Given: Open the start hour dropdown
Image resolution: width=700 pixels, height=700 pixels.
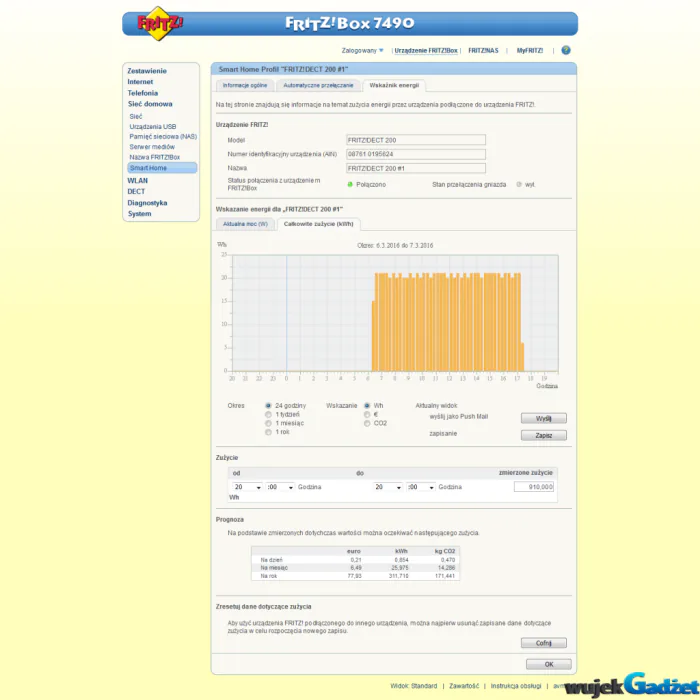Looking at the screenshot, I should [247, 487].
